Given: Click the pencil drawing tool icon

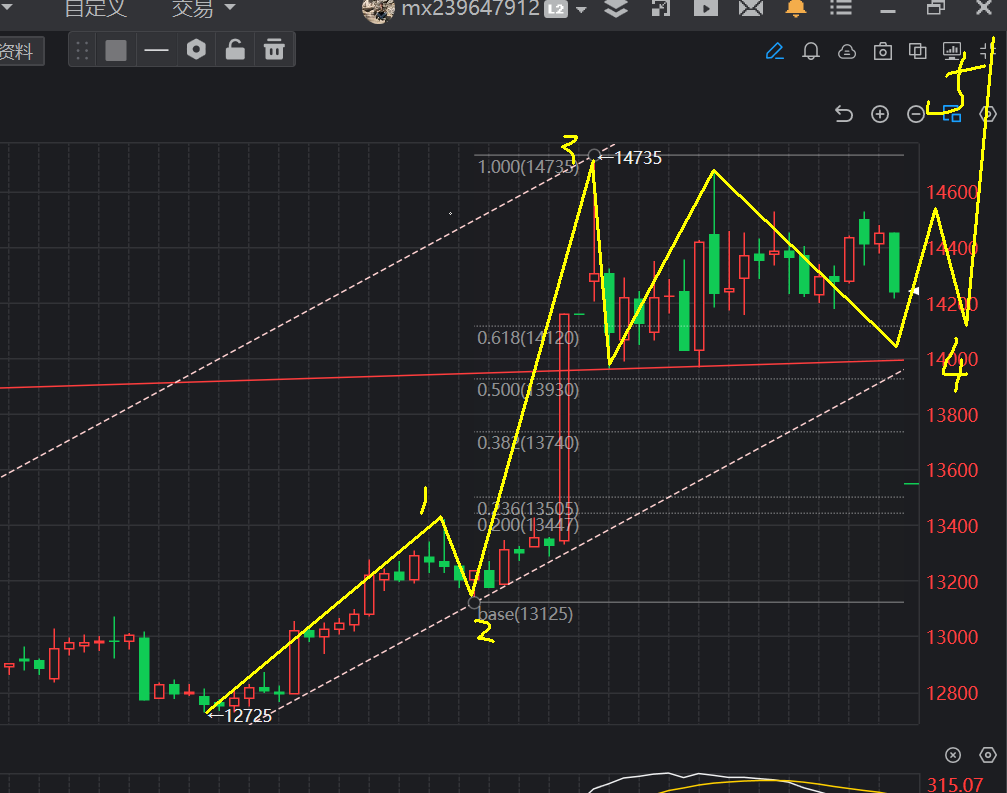Looking at the screenshot, I should [x=775, y=51].
